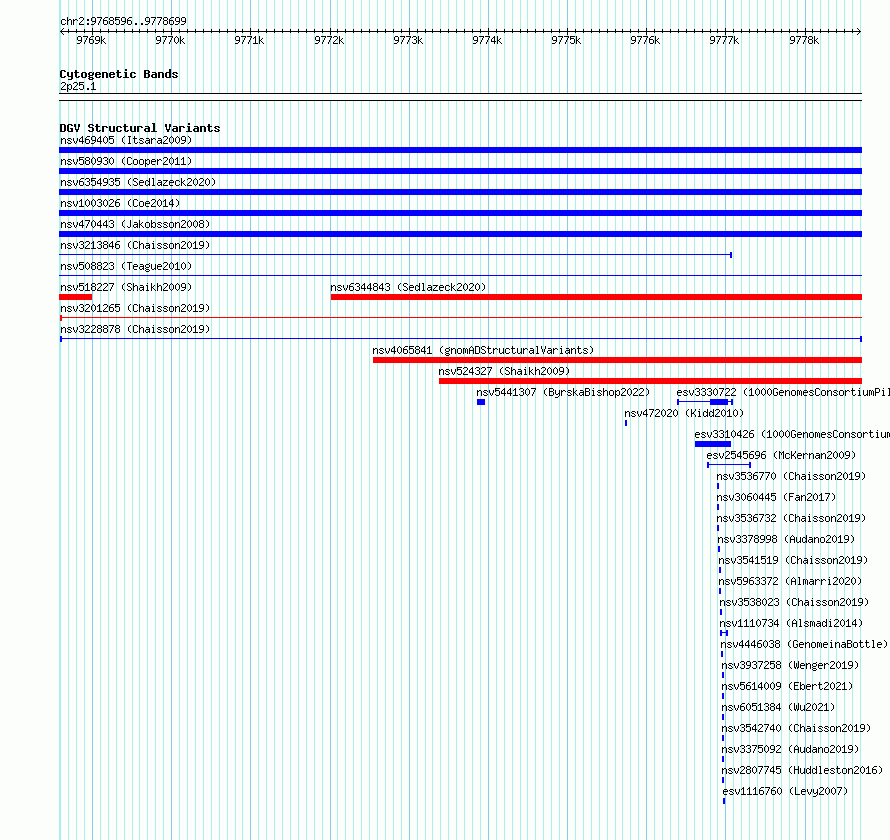Select the 2p25.1 band label
This screenshot has width=890, height=840.
pyautogui.click(x=78, y=86)
